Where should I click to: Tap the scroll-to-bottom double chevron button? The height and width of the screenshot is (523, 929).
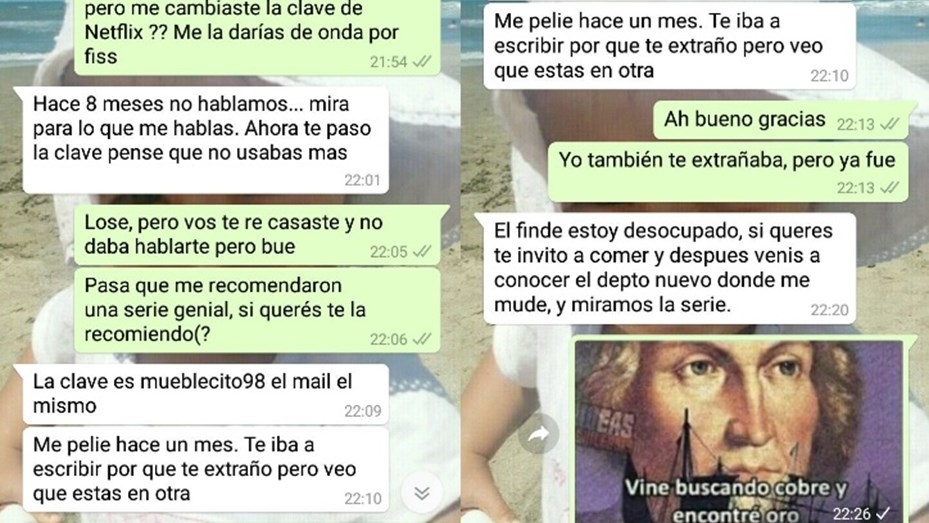[x=421, y=493]
